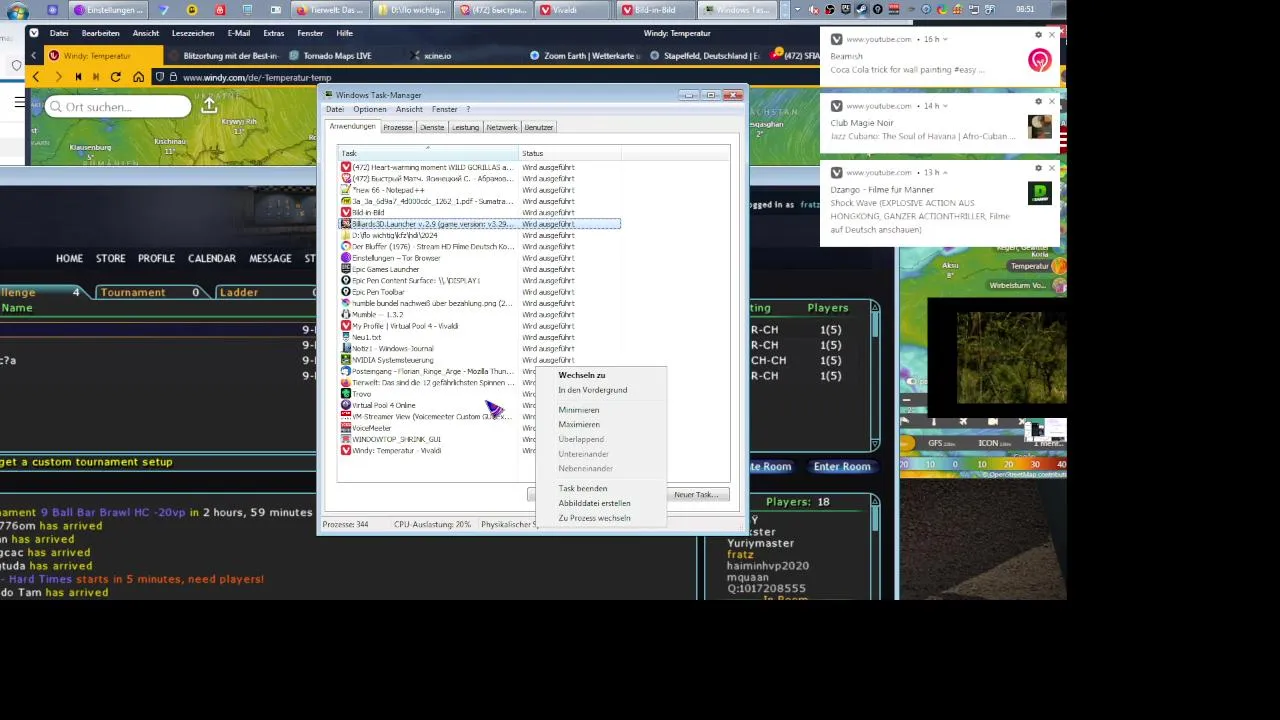Click STORE in Virtual Pool navigation
Image resolution: width=1280 pixels, height=720 pixels.
[x=110, y=258]
